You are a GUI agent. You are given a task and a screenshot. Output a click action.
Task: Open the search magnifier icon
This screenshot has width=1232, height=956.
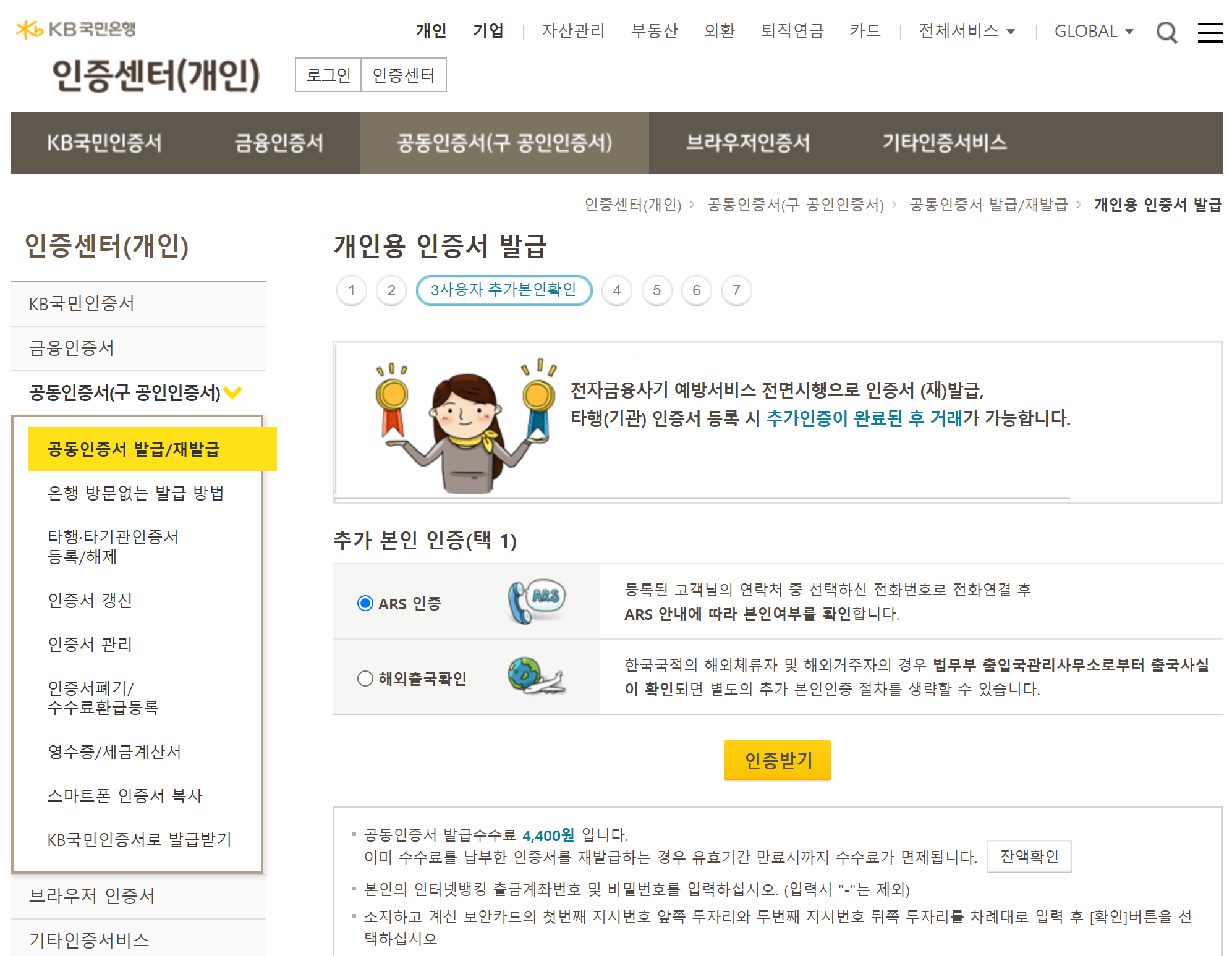click(1166, 32)
